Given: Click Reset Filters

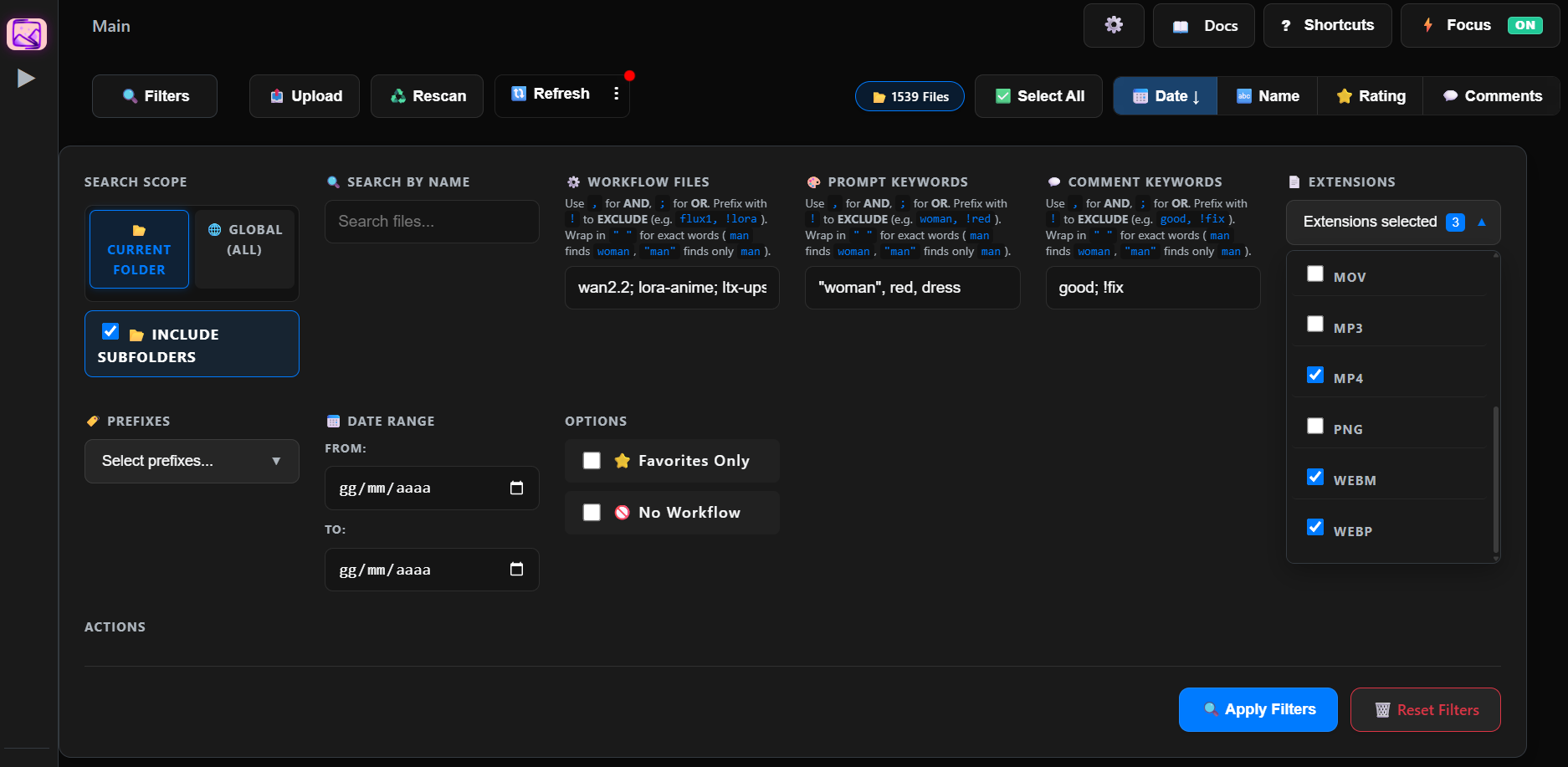Looking at the screenshot, I should click(x=1425, y=709).
